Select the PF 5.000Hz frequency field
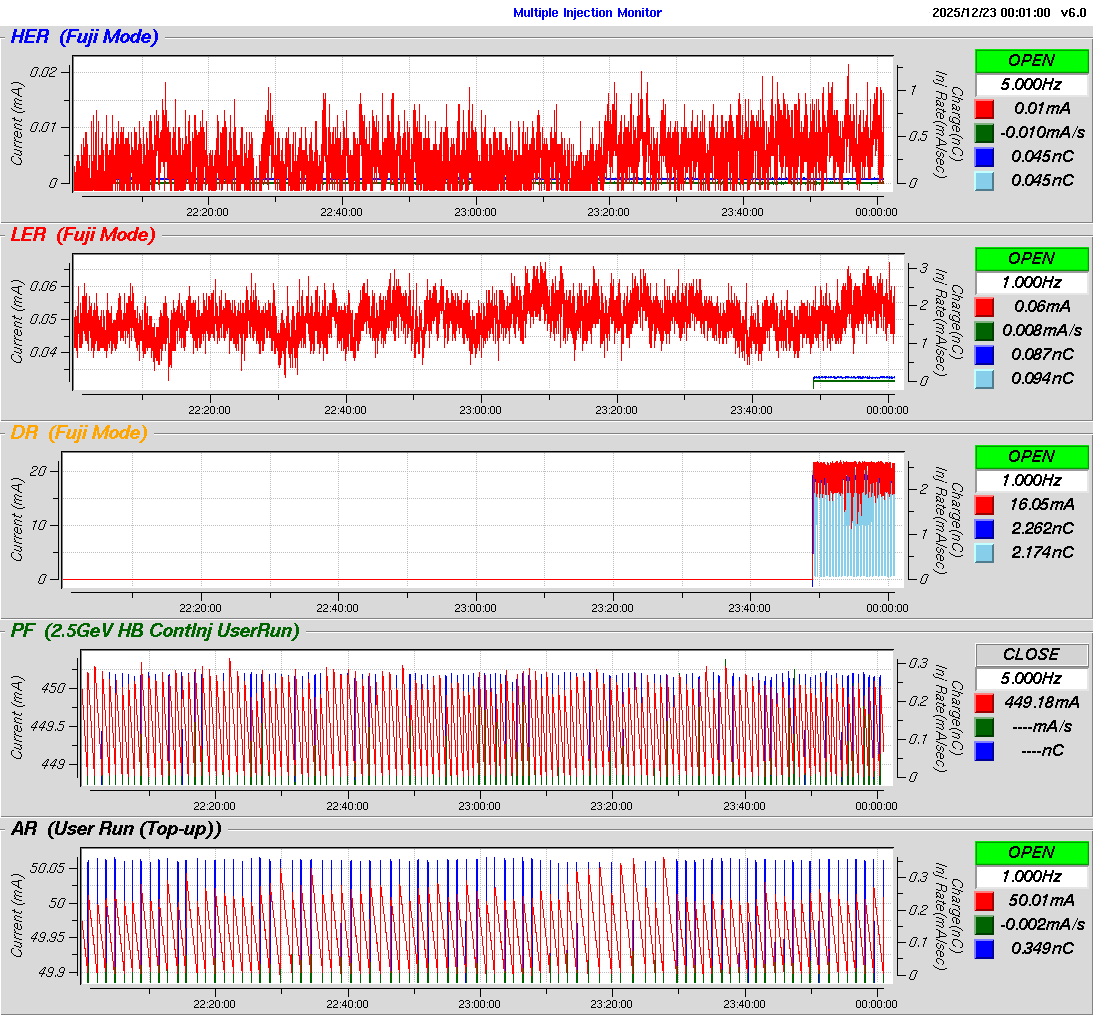Viewport: 1093px width, 1015px height. 1031,678
